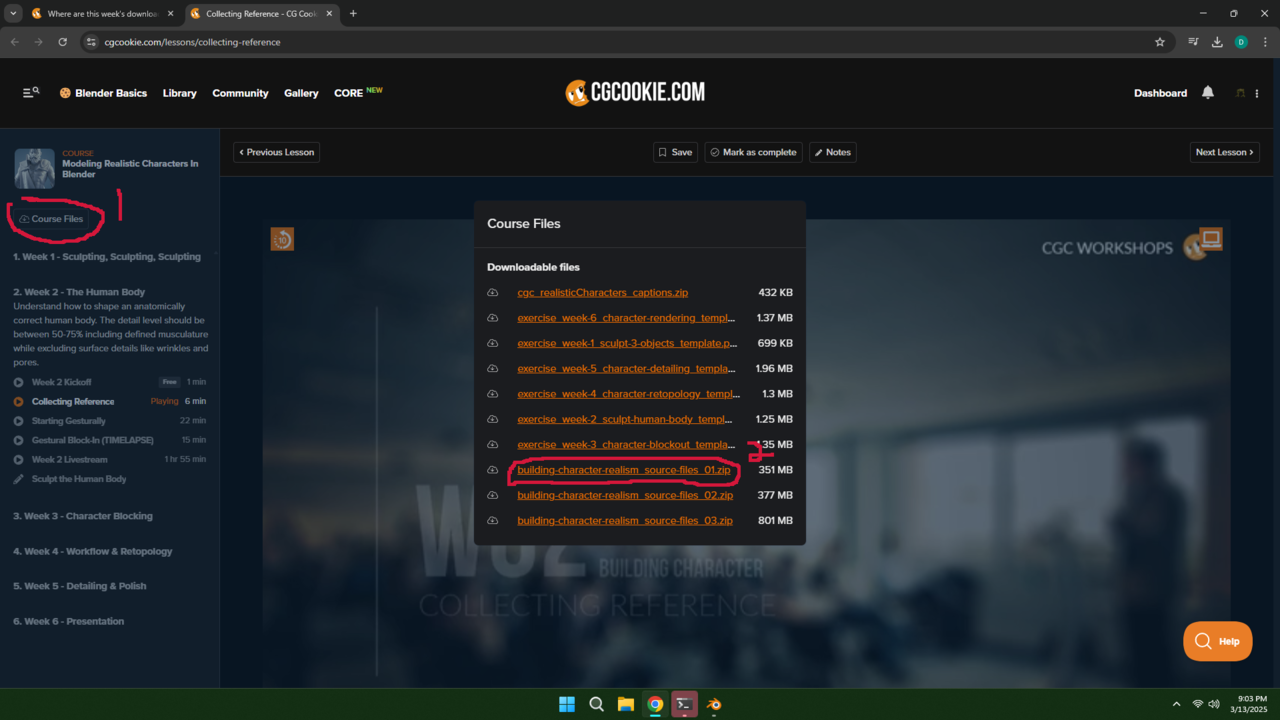Open the Windows Start menu
Screen dimensions: 1280x720
pos(567,704)
